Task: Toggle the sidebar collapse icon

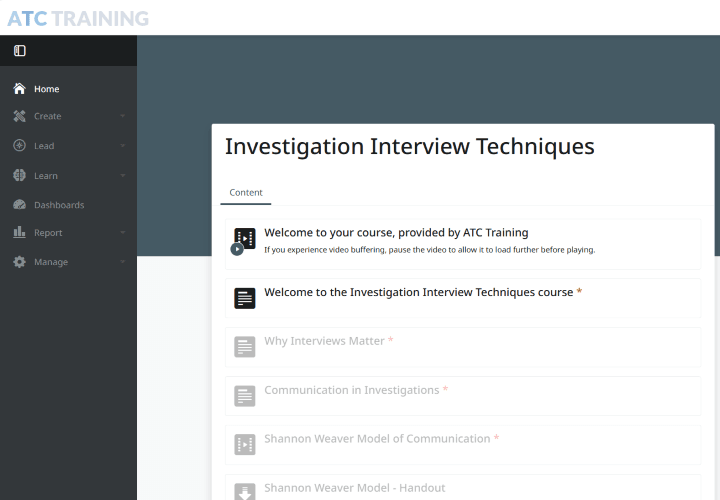Action: click(x=20, y=51)
